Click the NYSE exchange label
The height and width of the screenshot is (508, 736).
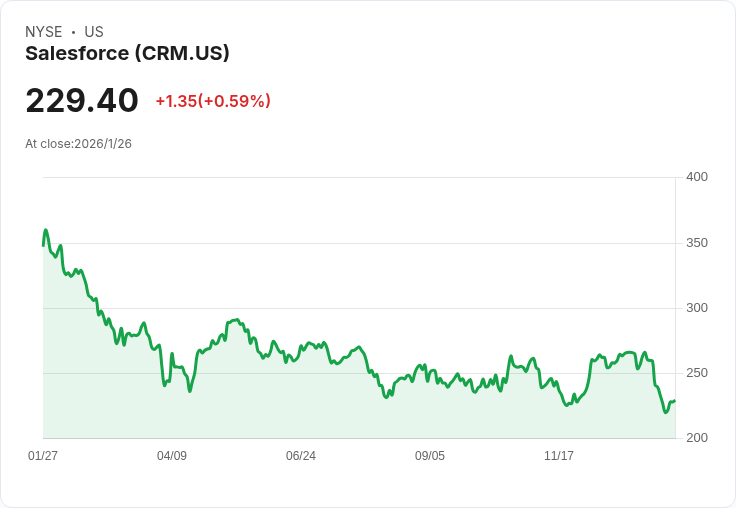44,32
